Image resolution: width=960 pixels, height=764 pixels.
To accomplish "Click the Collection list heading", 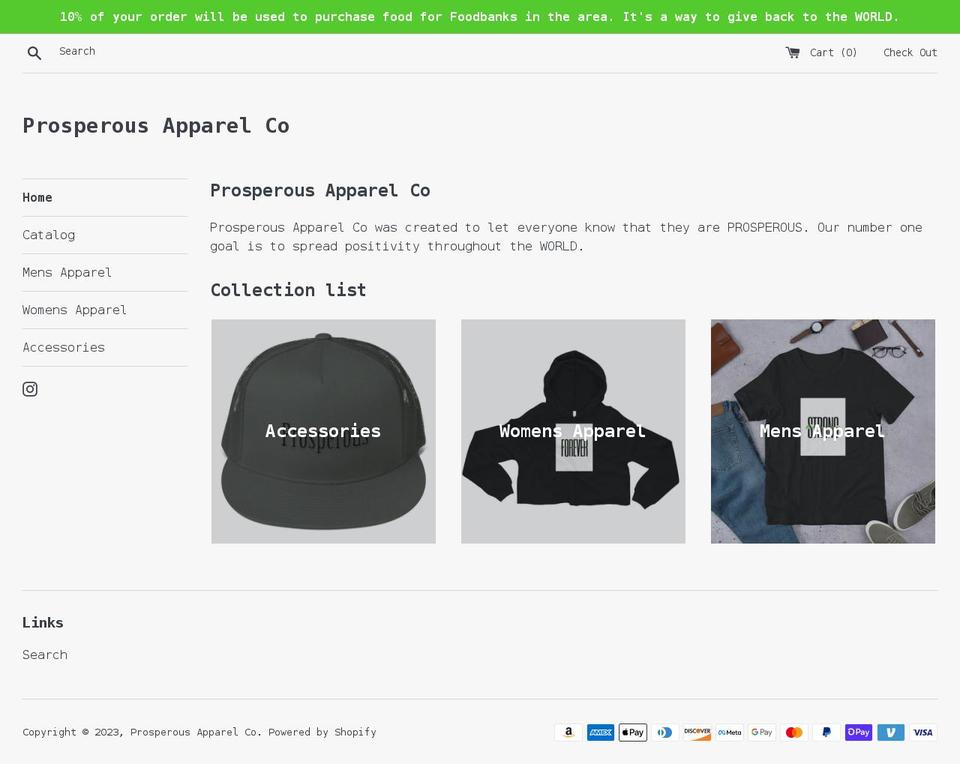I will click(288, 290).
